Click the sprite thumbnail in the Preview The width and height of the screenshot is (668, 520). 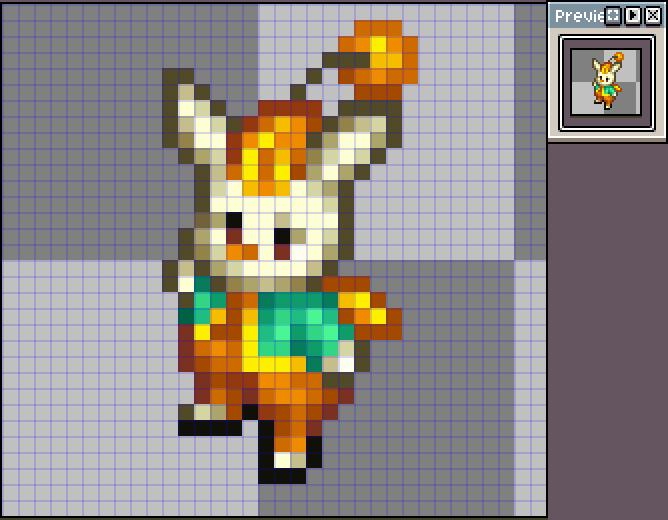point(607,83)
